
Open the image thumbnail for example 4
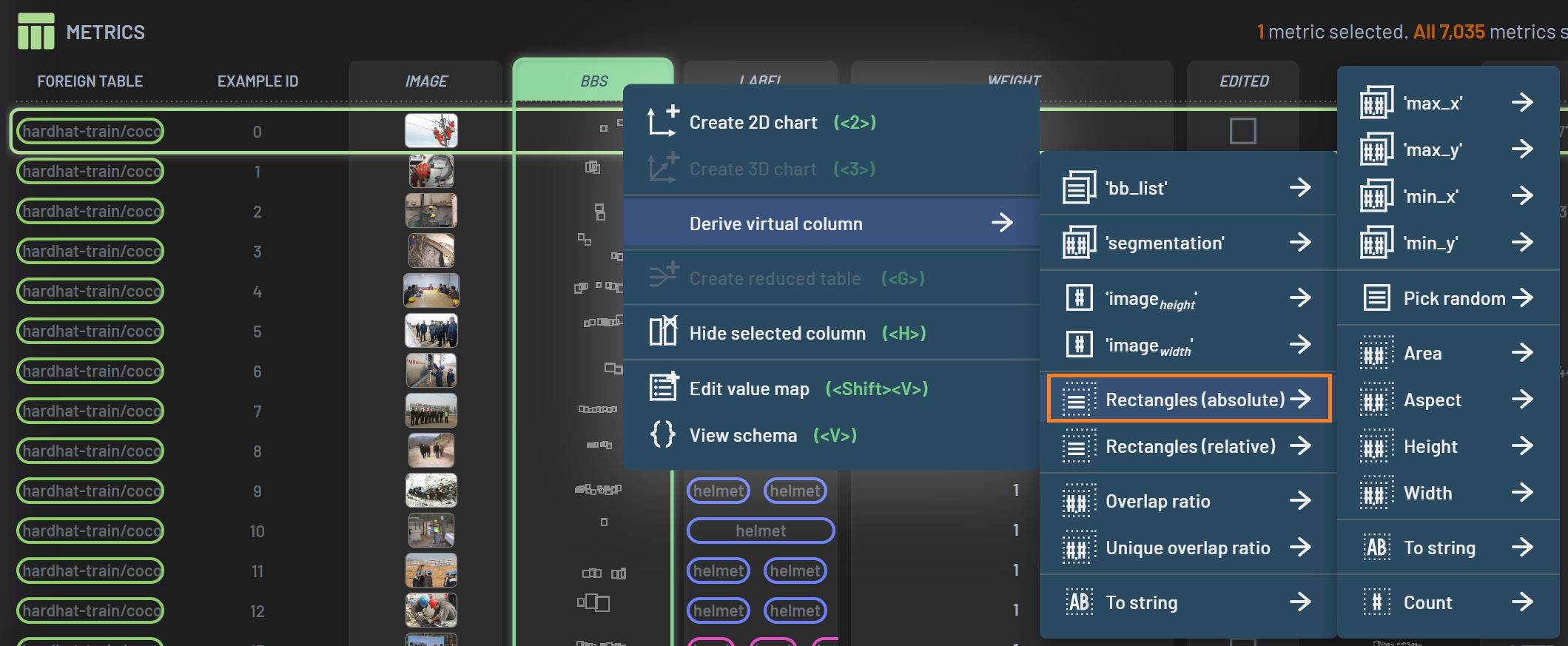coord(431,291)
